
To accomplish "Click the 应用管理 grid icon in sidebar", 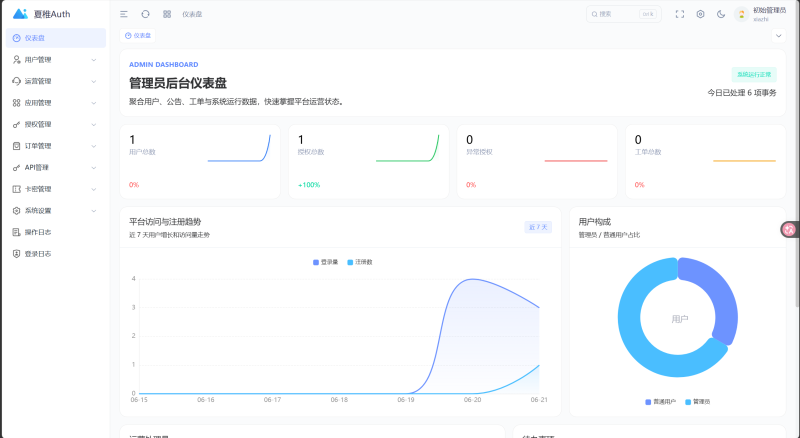I will coord(16,103).
